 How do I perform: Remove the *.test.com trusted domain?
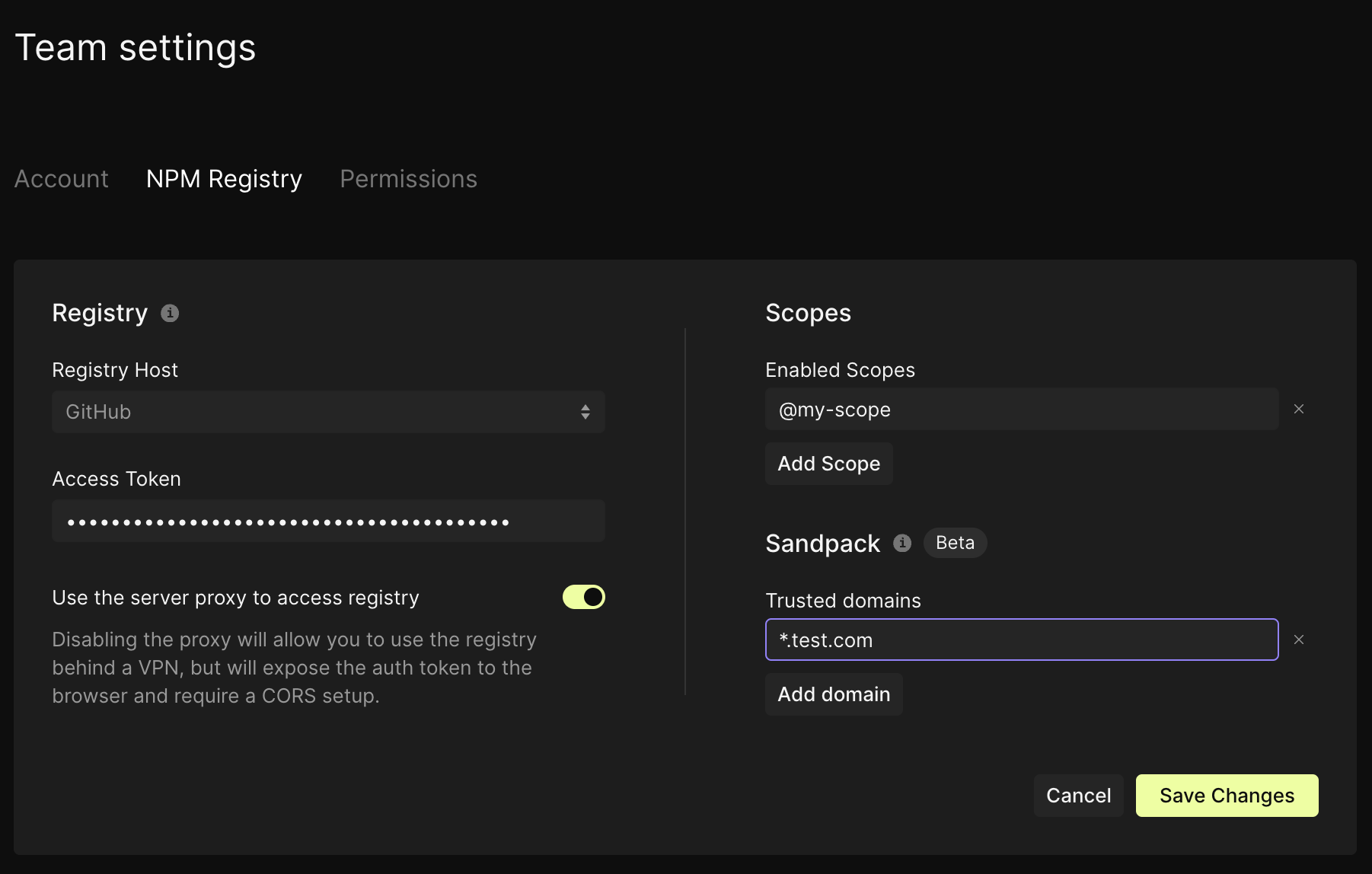pyautogui.click(x=1299, y=640)
